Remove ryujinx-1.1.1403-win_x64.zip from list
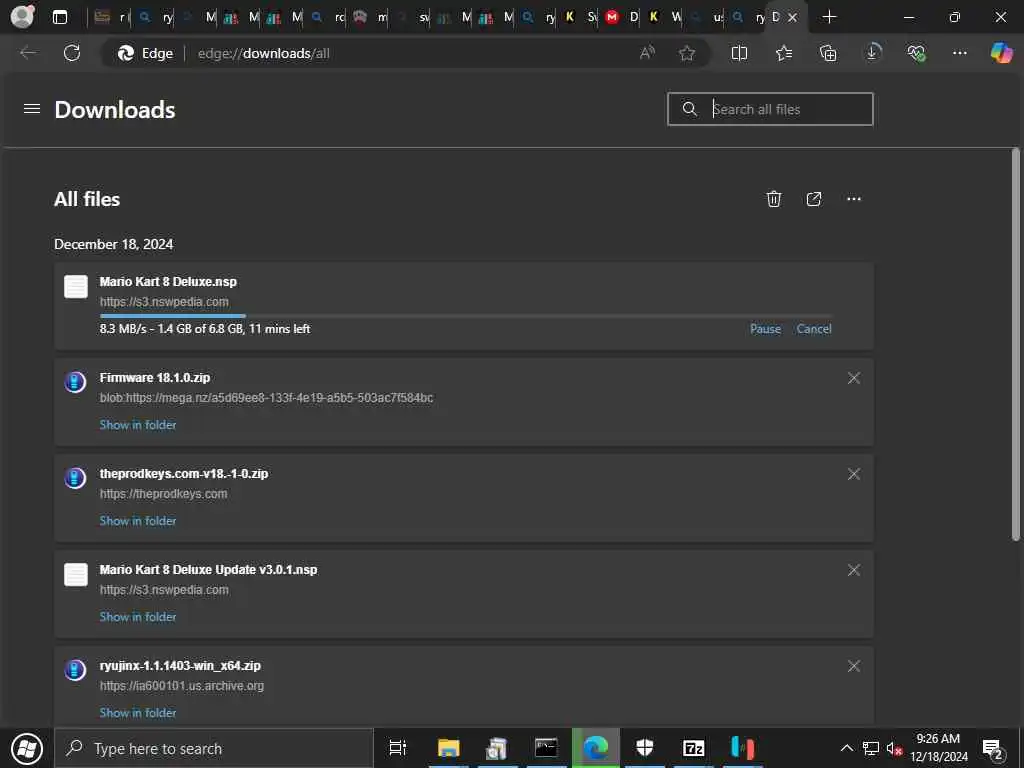Viewport: 1024px width, 768px height. point(854,666)
